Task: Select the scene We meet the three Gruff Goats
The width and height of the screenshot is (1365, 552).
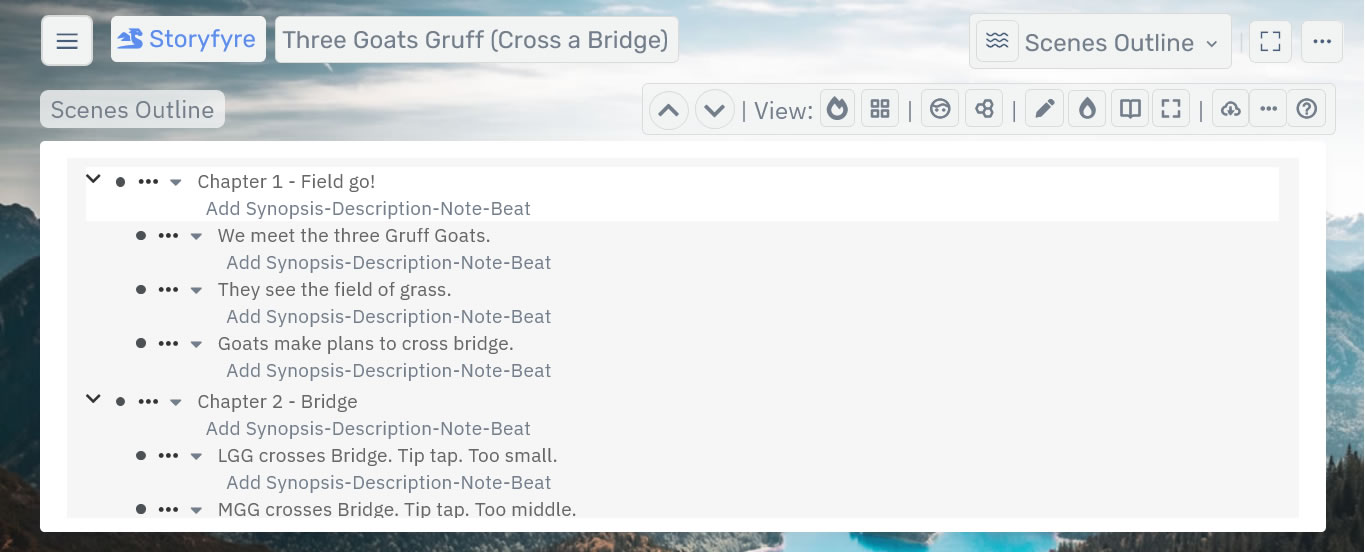Action: pyautogui.click(x=354, y=235)
